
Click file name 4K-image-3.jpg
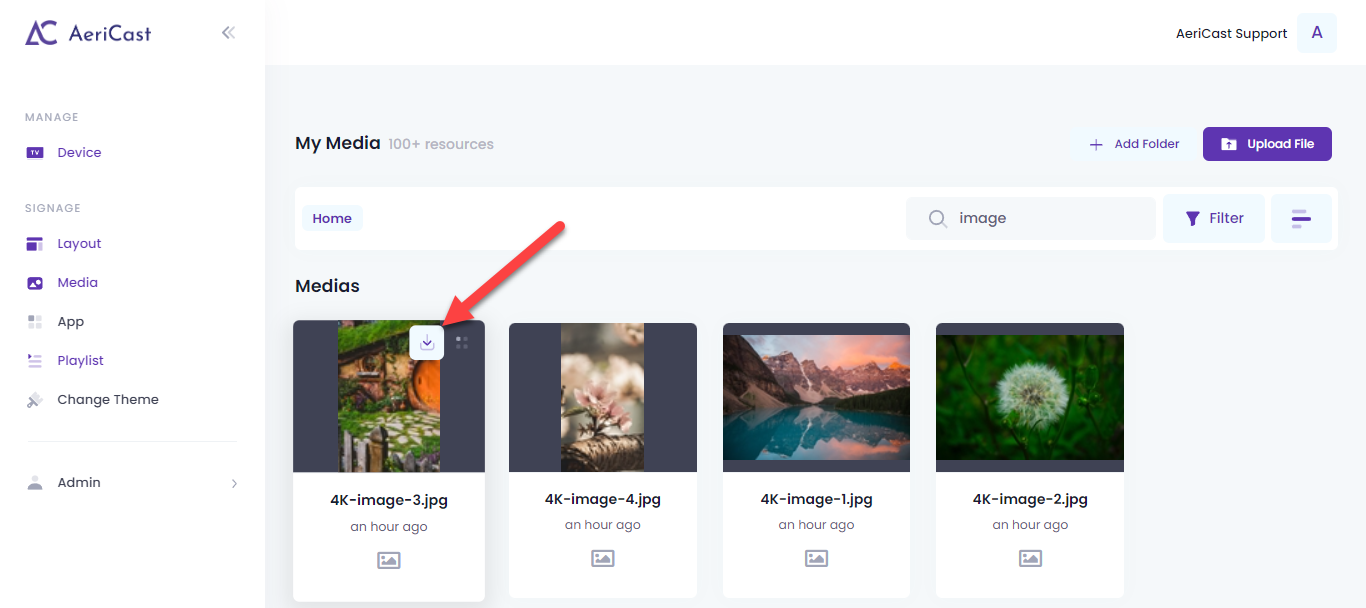click(389, 501)
